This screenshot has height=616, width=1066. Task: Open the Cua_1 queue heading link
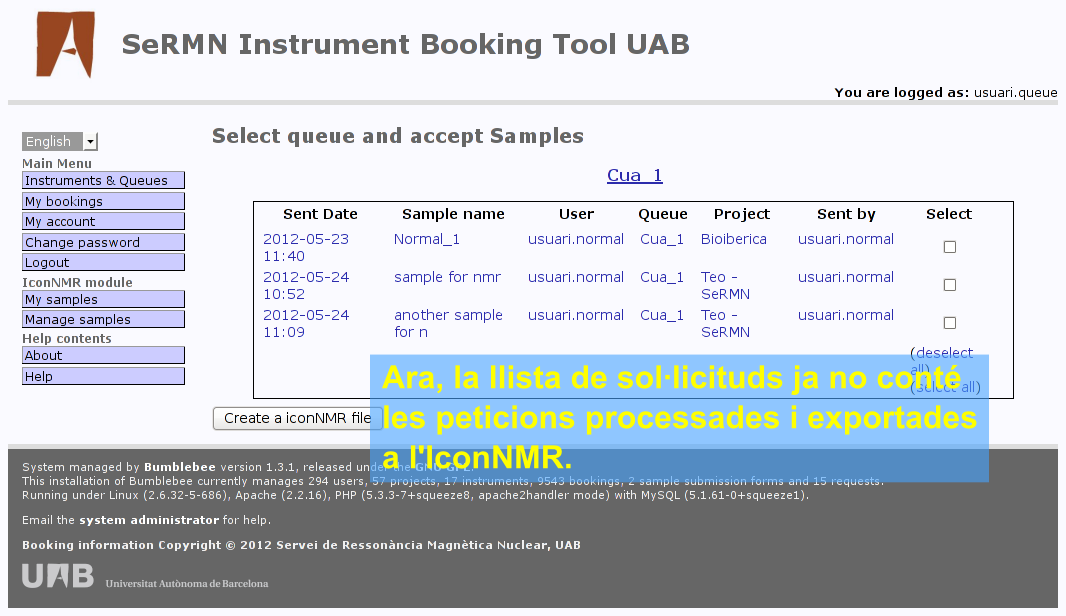(x=634, y=175)
